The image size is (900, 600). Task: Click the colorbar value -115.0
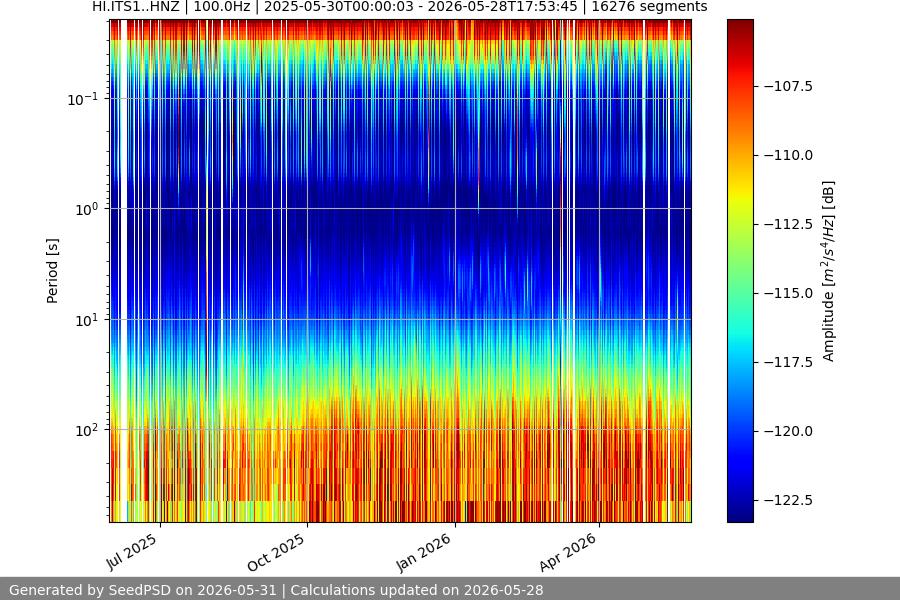pos(788,293)
